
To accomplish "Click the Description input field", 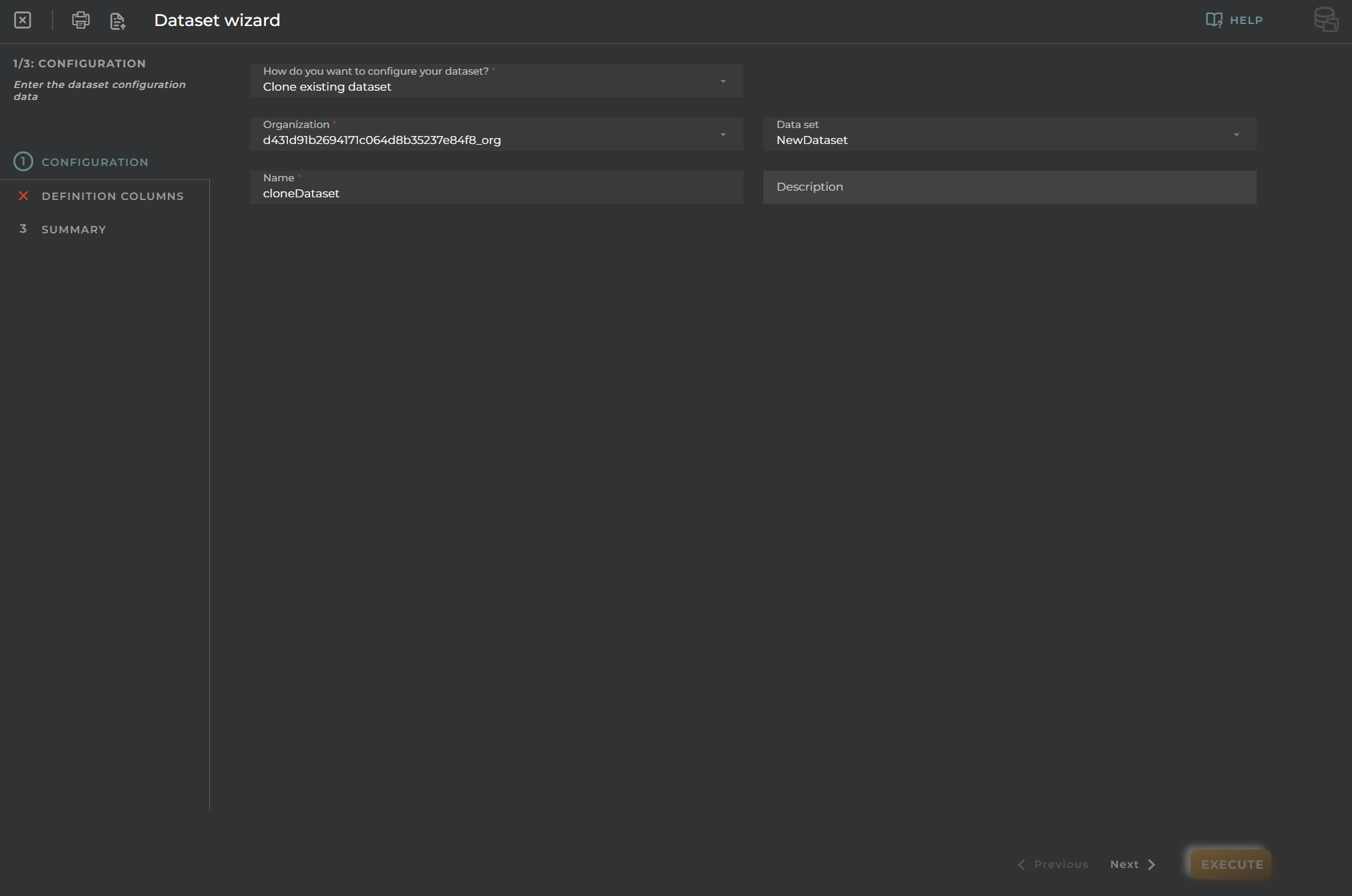I will 1009,187.
